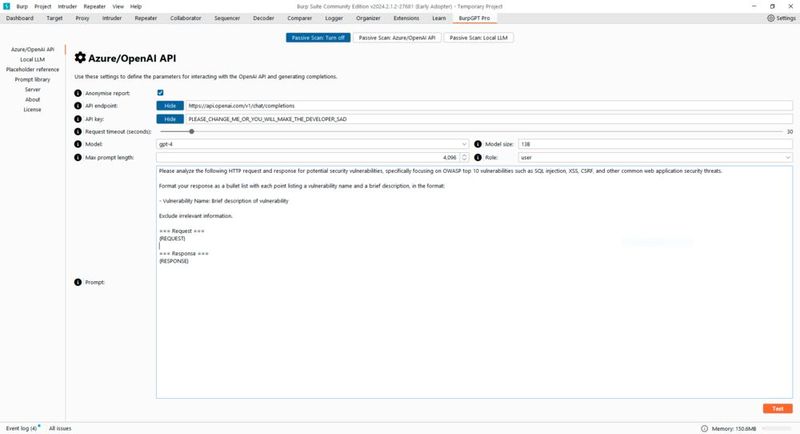Click into the API key field

tap(489, 119)
